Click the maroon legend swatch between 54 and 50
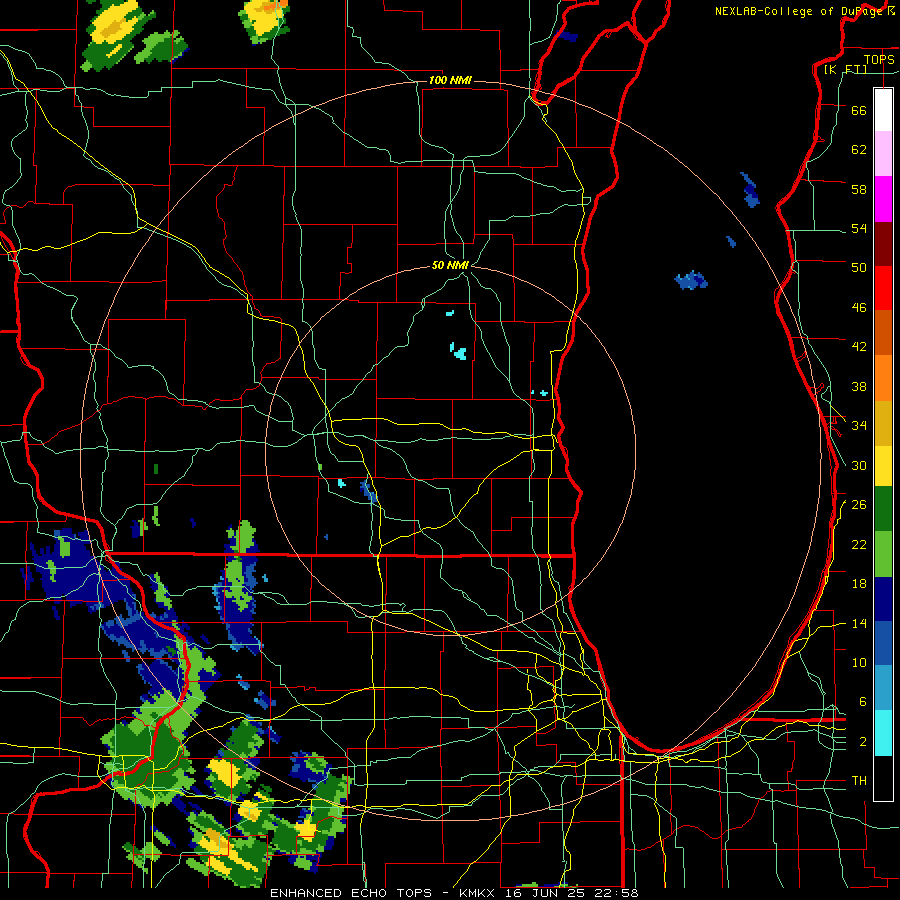Viewport: 900px width, 900px height. [x=883, y=243]
